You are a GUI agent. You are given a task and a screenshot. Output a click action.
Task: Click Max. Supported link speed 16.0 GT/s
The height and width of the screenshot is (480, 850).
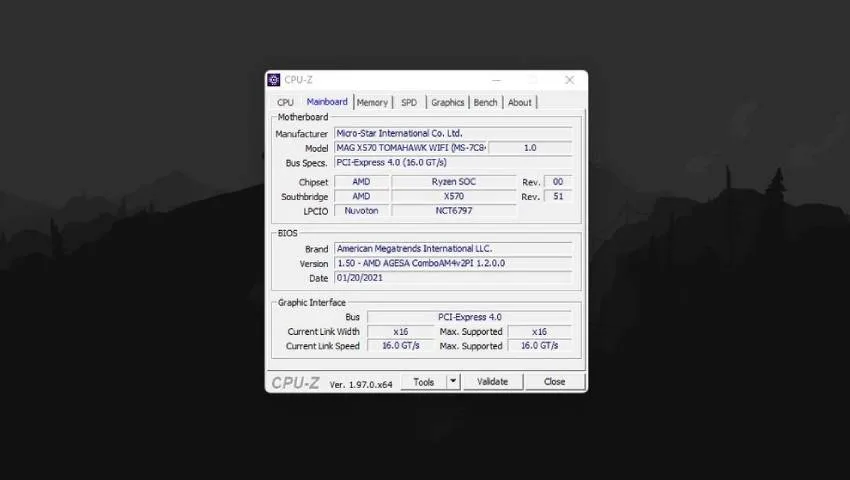point(539,346)
